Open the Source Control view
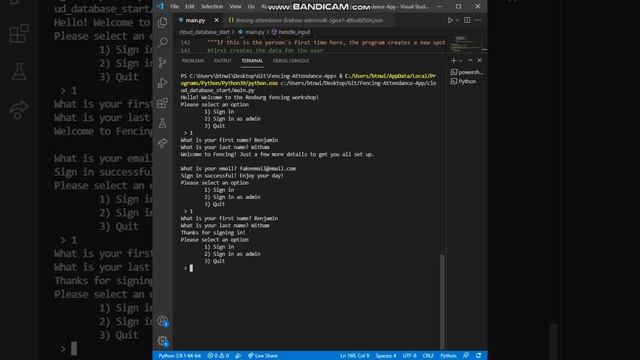Image resolution: width=640 pixels, height=360 pixels. (162, 62)
